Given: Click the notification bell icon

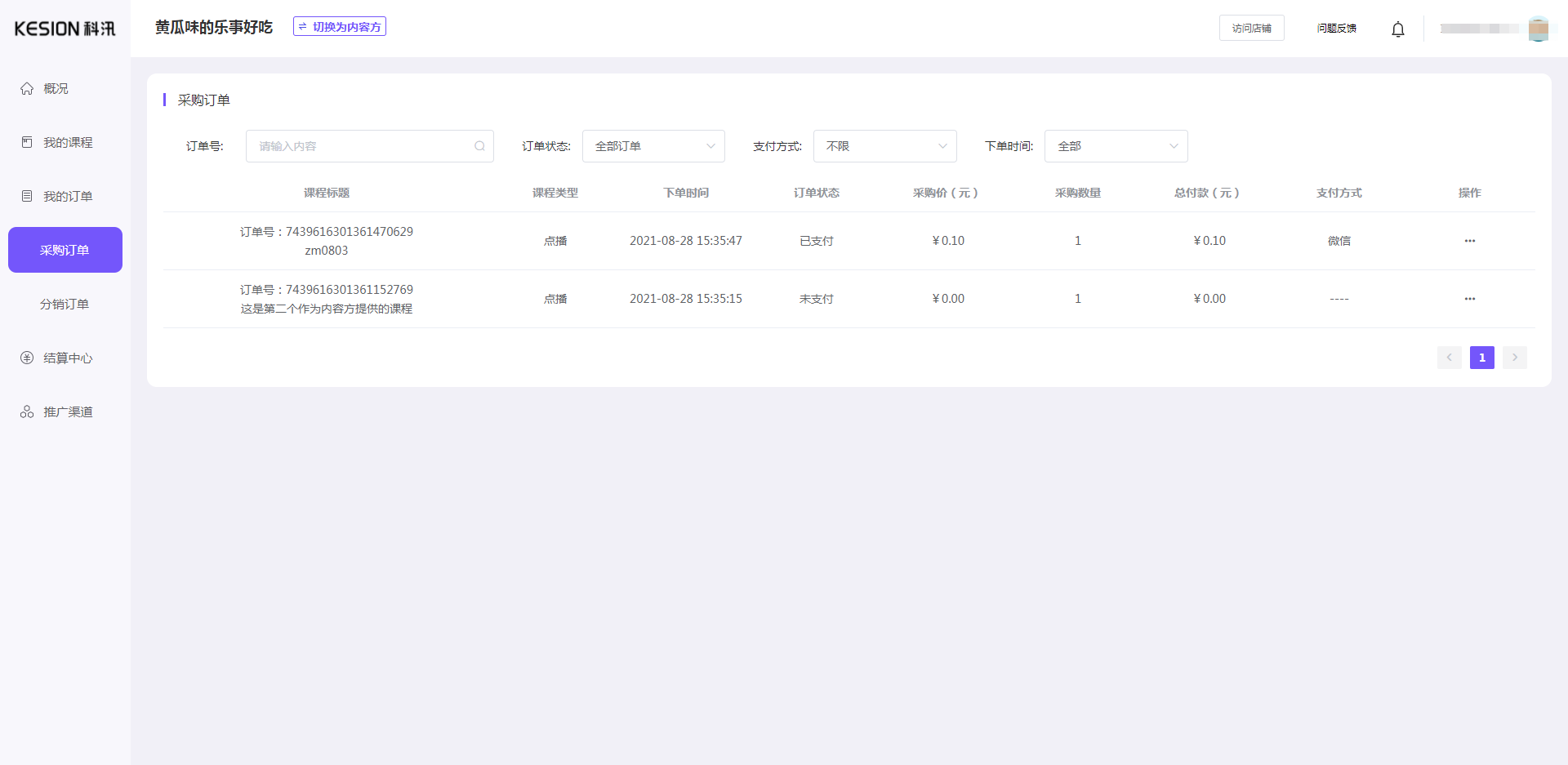Looking at the screenshot, I should click(1397, 29).
